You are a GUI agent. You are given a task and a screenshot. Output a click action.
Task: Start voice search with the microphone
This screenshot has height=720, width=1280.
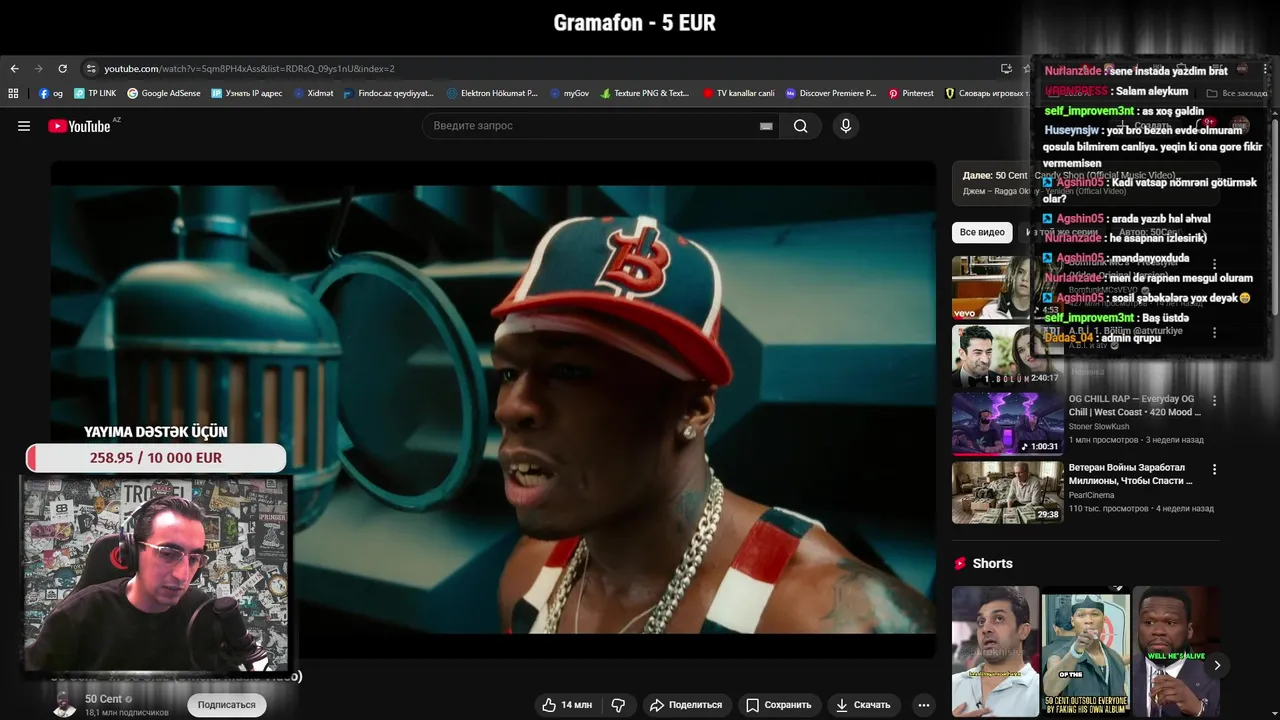846,126
